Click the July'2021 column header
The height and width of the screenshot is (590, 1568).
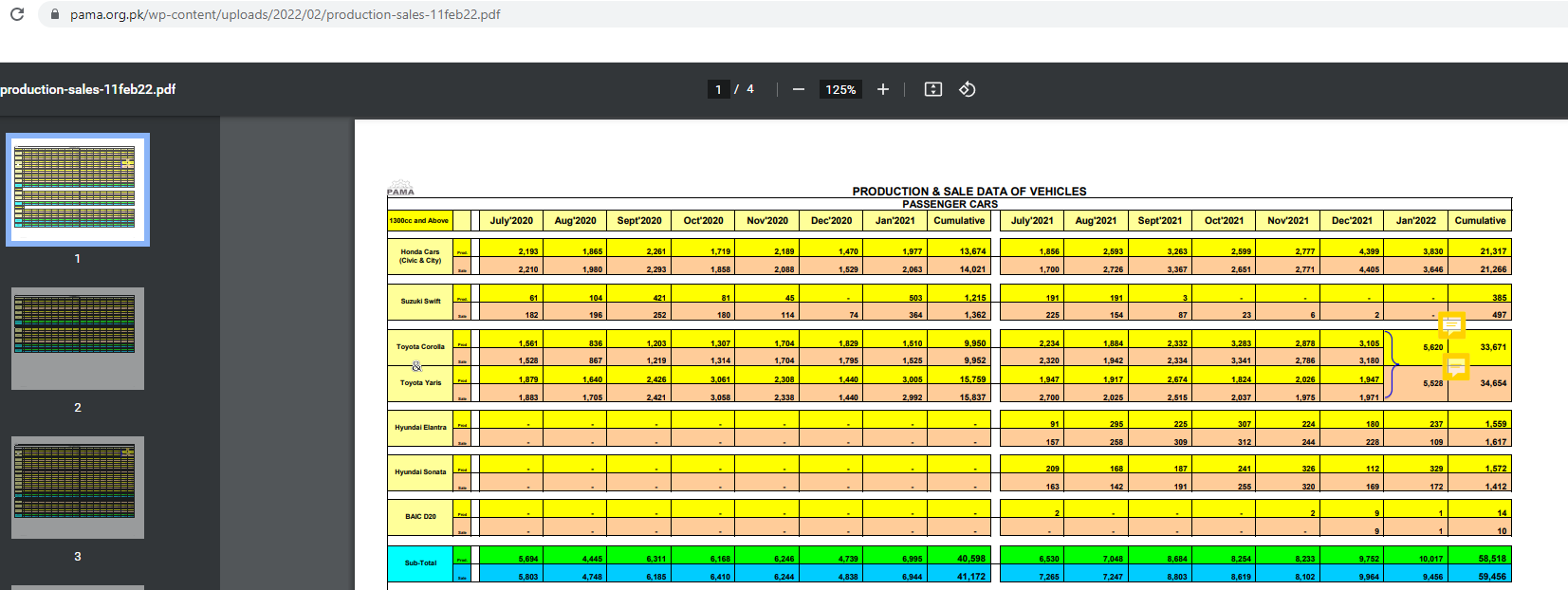1032,220
